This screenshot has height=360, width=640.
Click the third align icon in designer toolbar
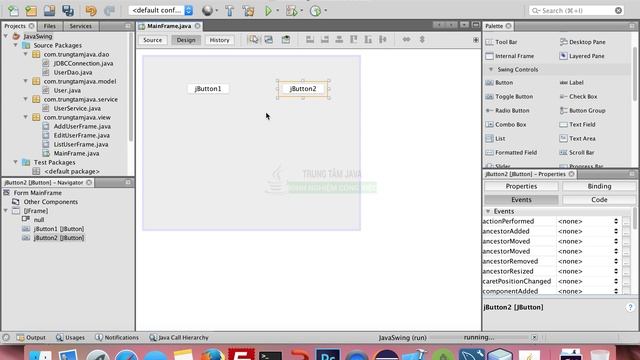(x=339, y=40)
